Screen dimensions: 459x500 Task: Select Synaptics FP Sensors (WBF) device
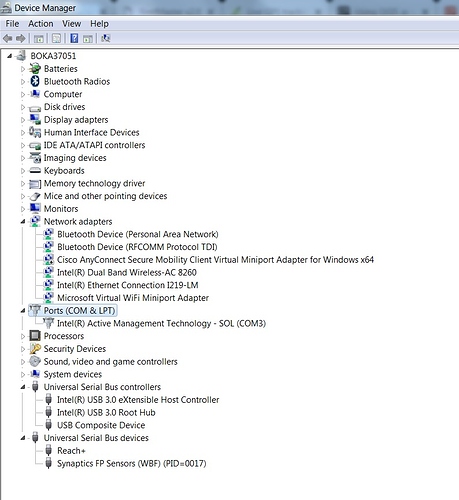131,463
